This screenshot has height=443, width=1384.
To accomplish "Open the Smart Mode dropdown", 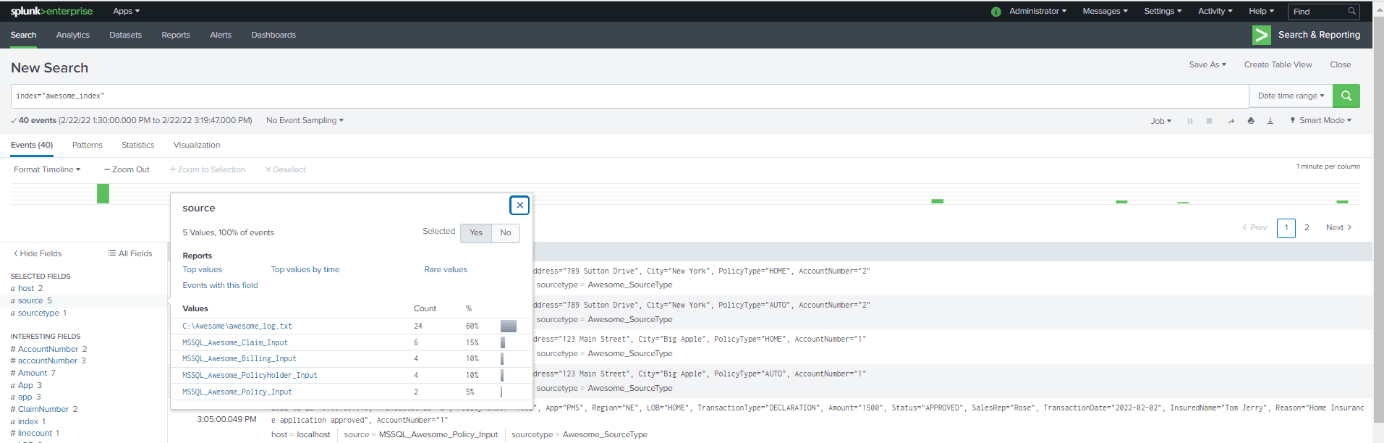I will (1320, 120).
